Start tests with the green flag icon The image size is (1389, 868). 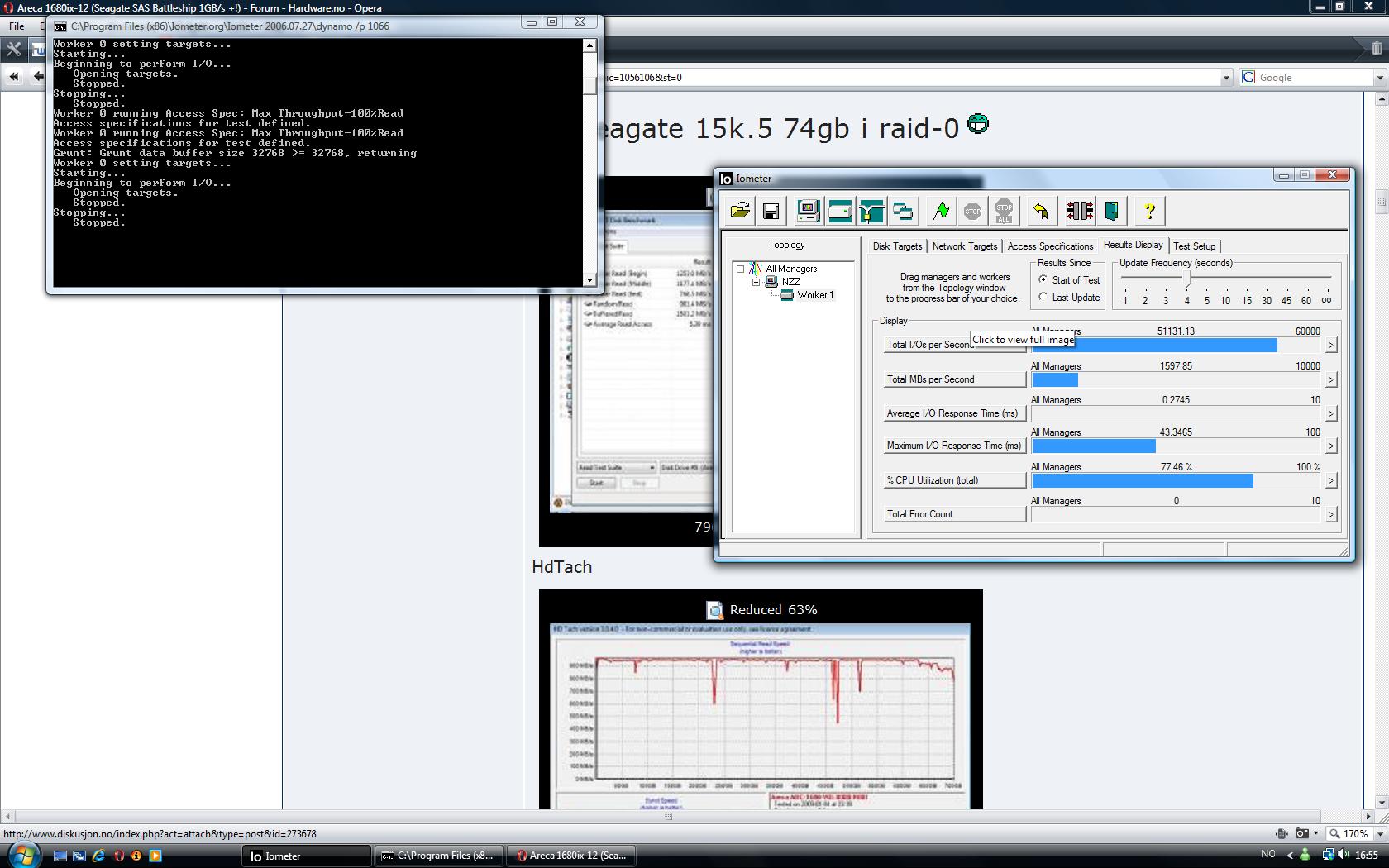[x=941, y=211]
